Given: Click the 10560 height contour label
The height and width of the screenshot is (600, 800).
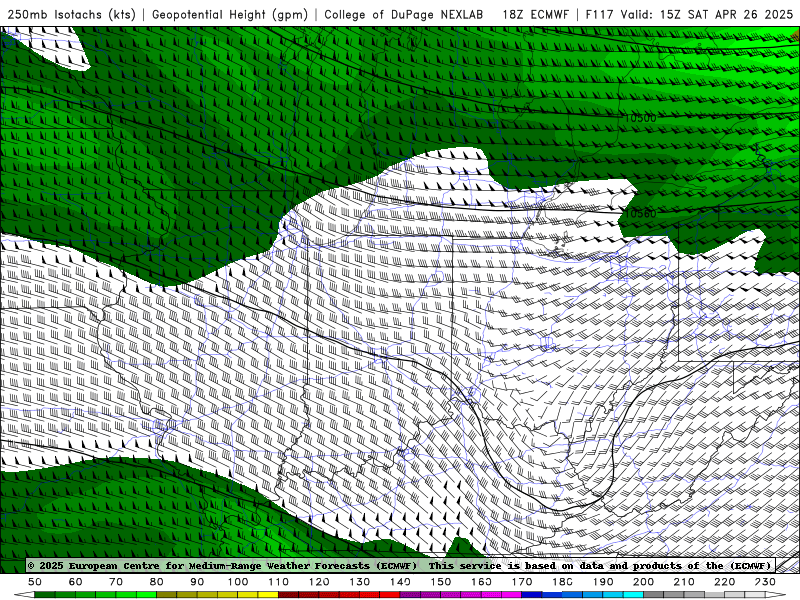Looking at the screenshot, I should point(641,213).
